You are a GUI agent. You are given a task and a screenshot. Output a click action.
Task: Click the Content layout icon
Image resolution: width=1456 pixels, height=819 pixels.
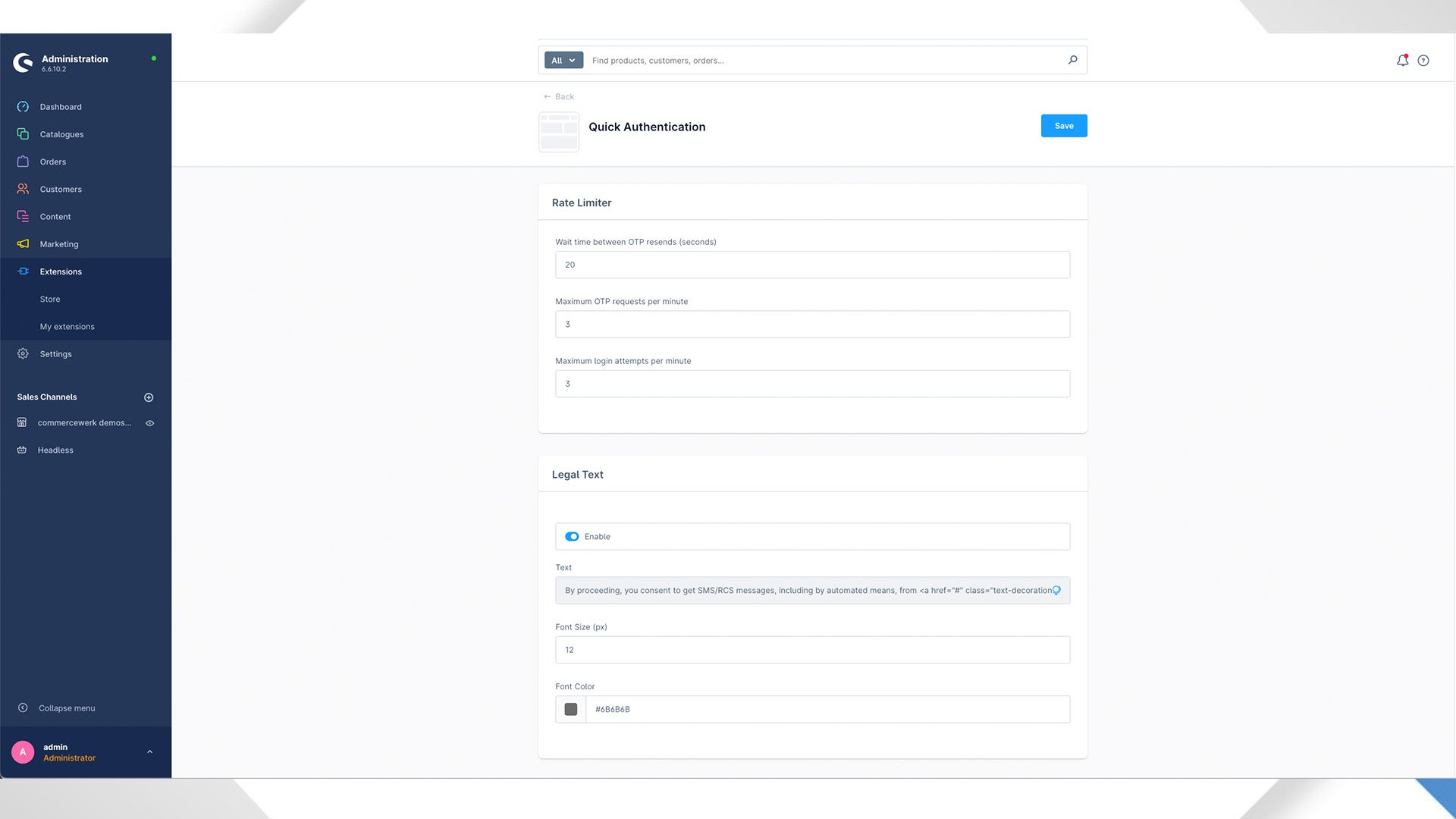[23, 216]
